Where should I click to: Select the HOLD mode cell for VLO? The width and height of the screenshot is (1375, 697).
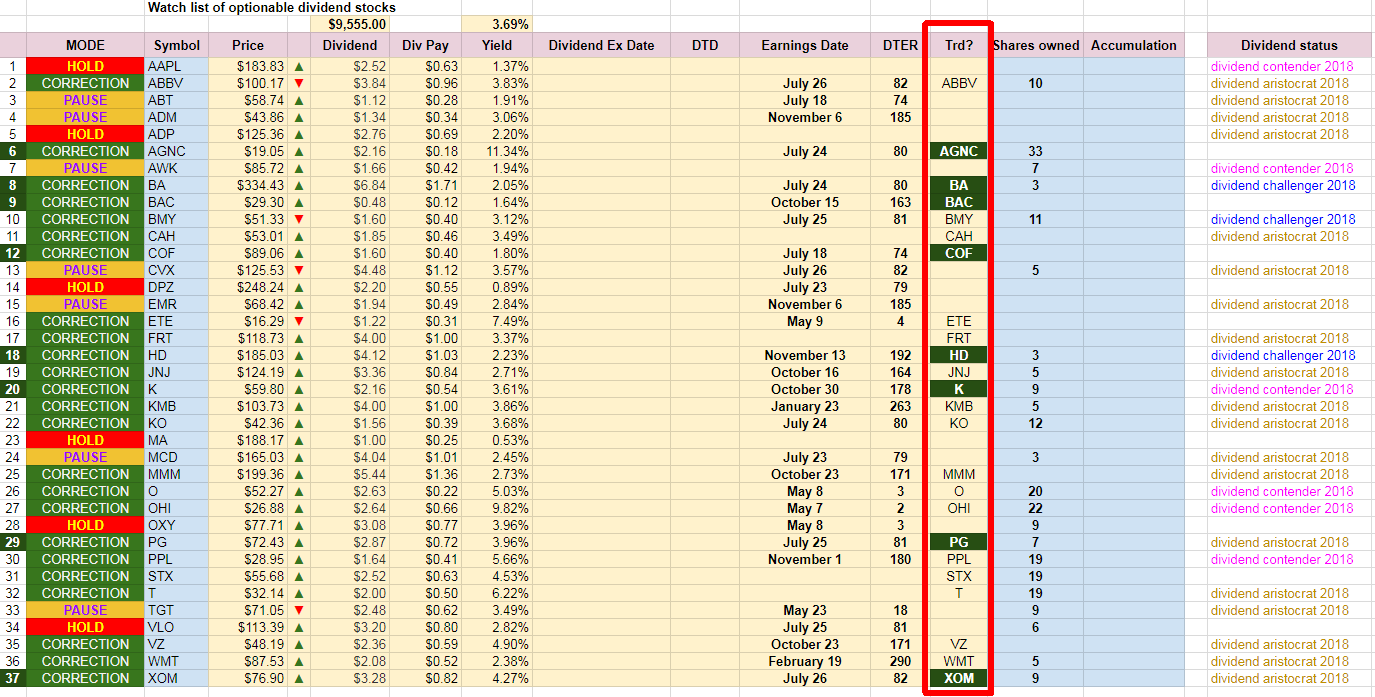pyautogui.click(x=85, y=627)
